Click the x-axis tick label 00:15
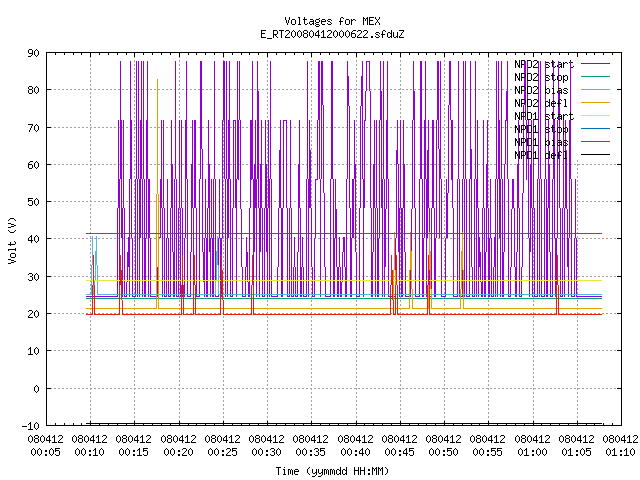 [x=133, y=452]
